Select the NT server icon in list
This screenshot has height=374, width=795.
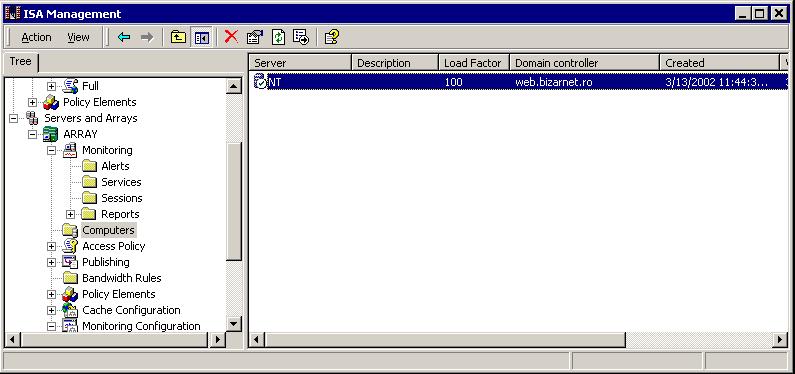[260, 82]
